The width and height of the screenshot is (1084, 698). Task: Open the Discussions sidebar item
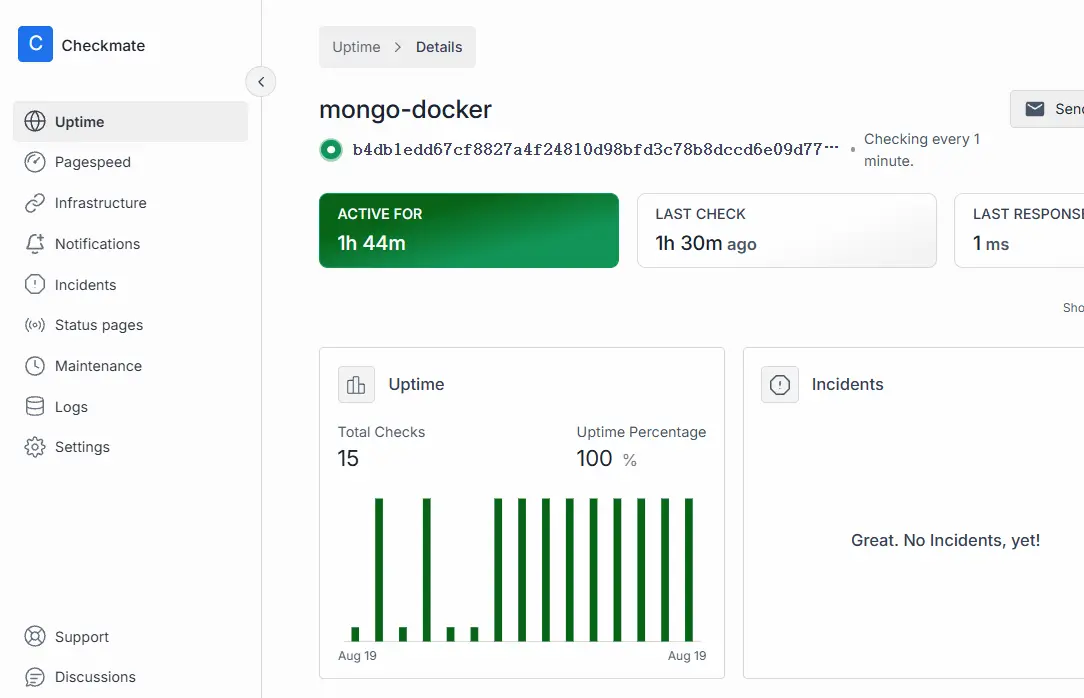tap(95, 677)
